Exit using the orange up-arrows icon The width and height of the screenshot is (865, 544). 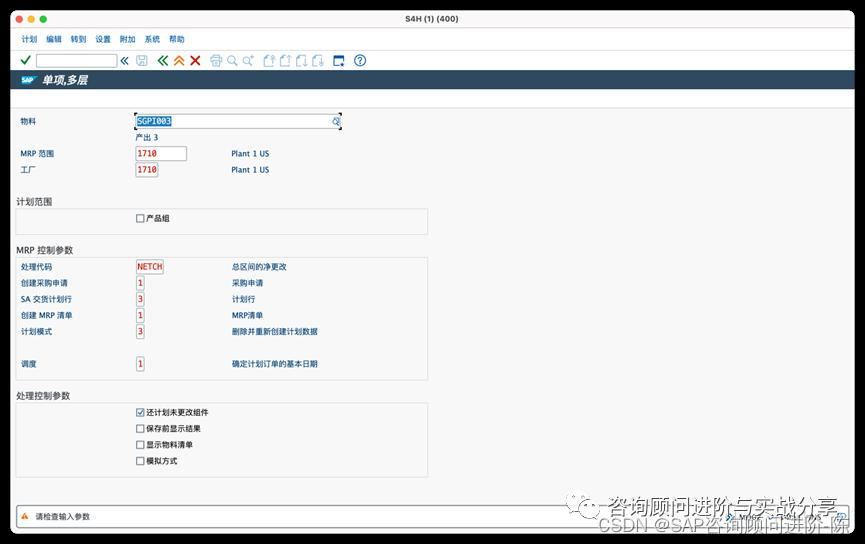click(x=179, y=61)
